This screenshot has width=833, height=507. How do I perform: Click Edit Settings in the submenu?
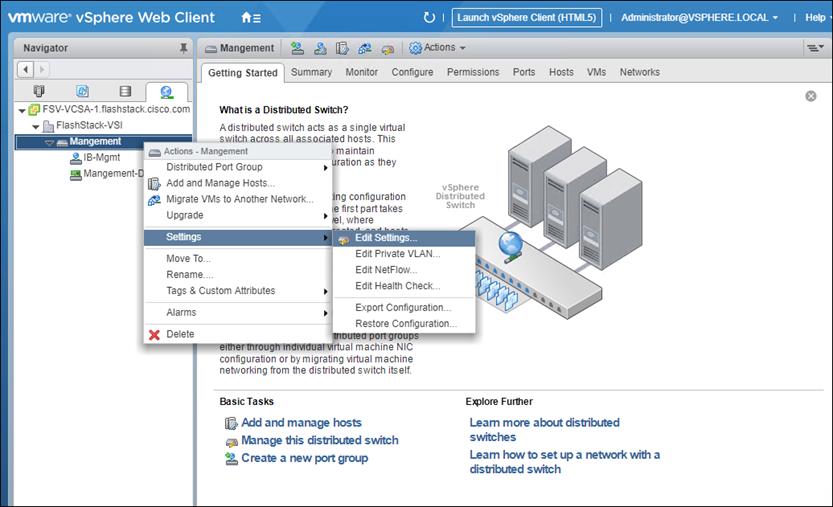coord(404,238)
